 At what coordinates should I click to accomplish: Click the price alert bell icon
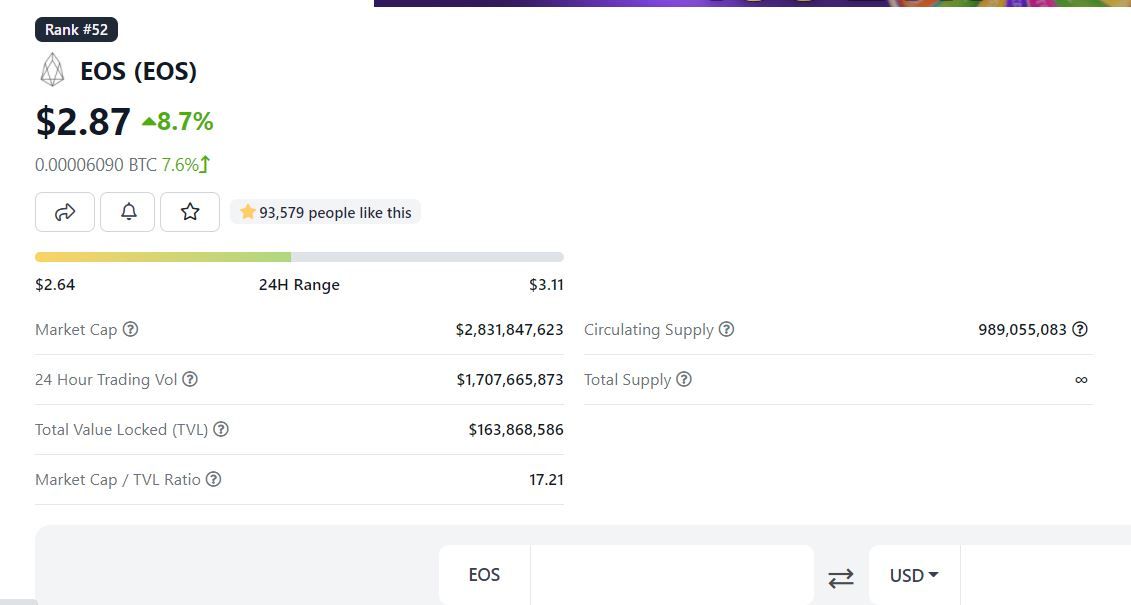tap(129, 212)
